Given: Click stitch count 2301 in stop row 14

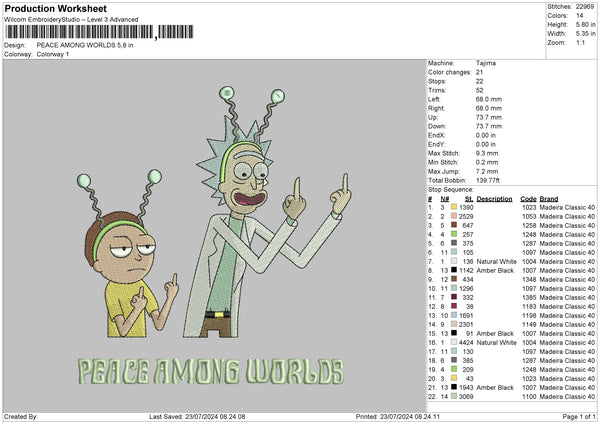Looking at the screenshot, I should 466,325.
